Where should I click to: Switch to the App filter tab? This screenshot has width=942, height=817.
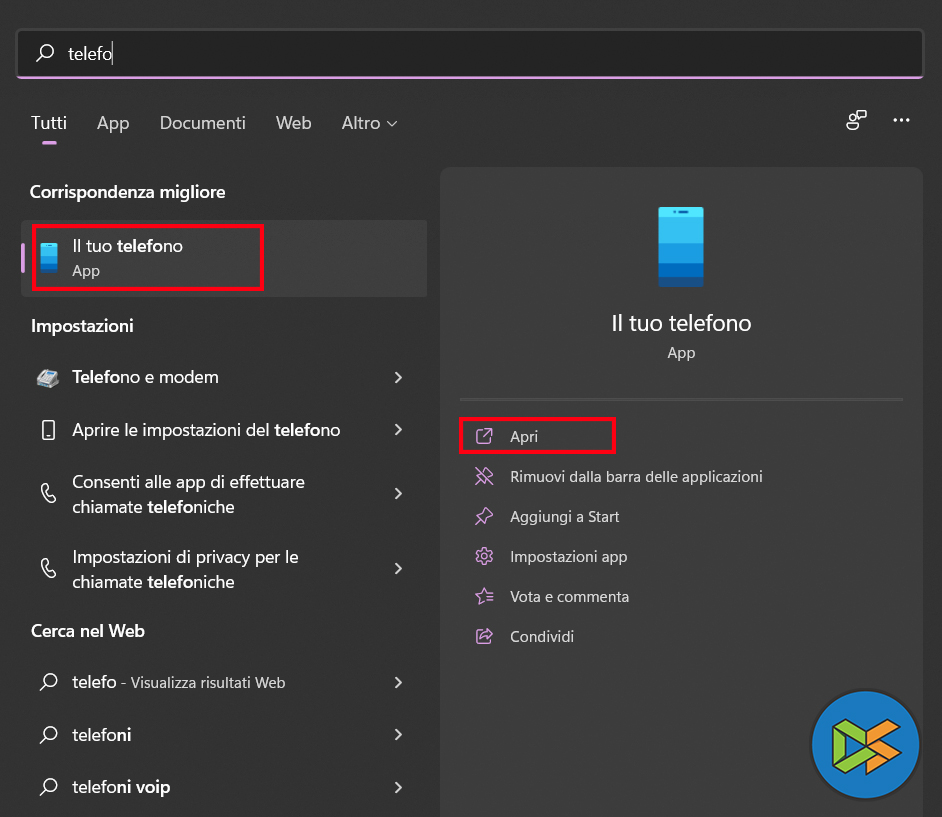(x=113, y=123)
